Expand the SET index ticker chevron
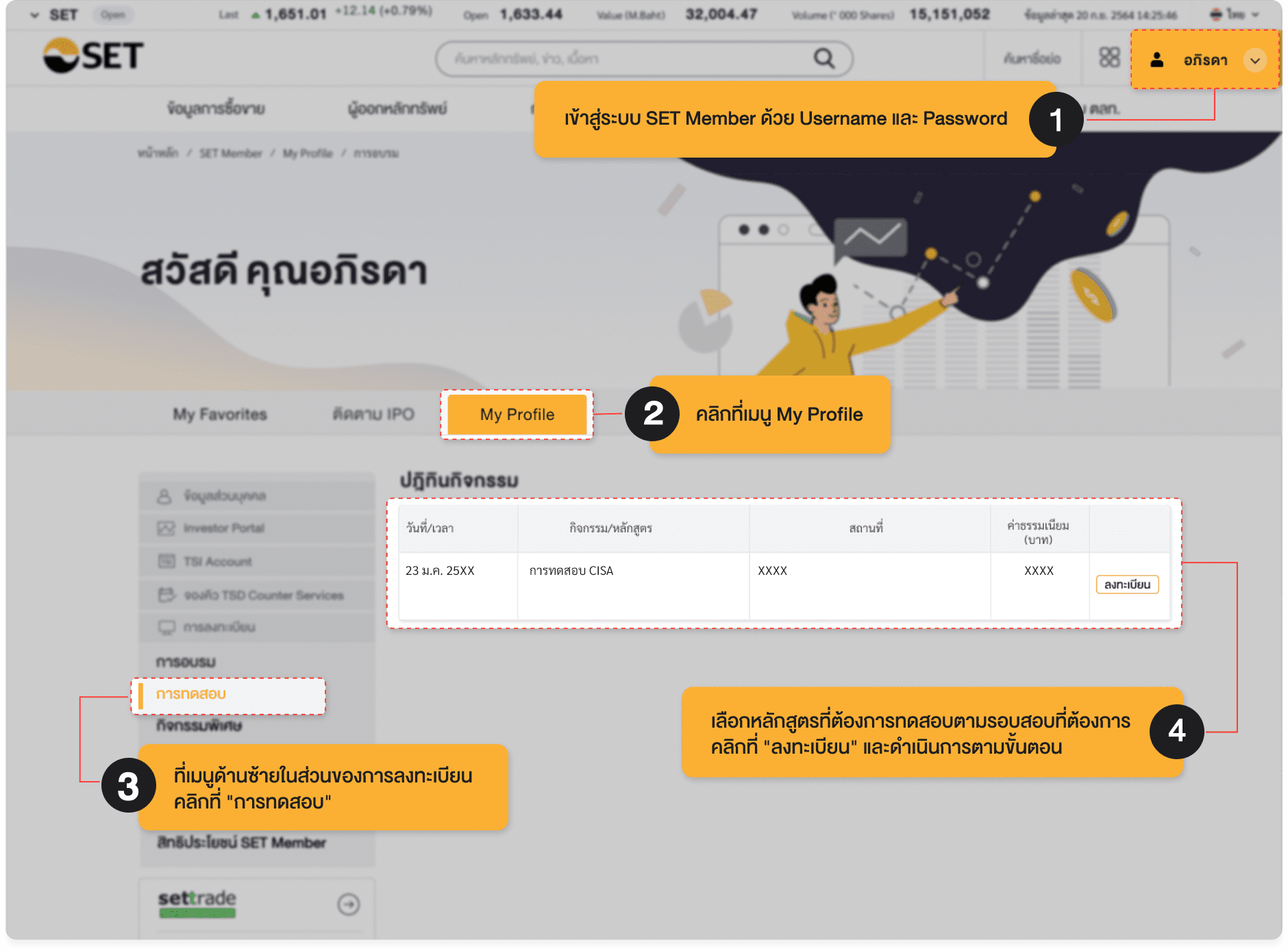This screenshot has height=951, width=1288. [x=35, y=15]
